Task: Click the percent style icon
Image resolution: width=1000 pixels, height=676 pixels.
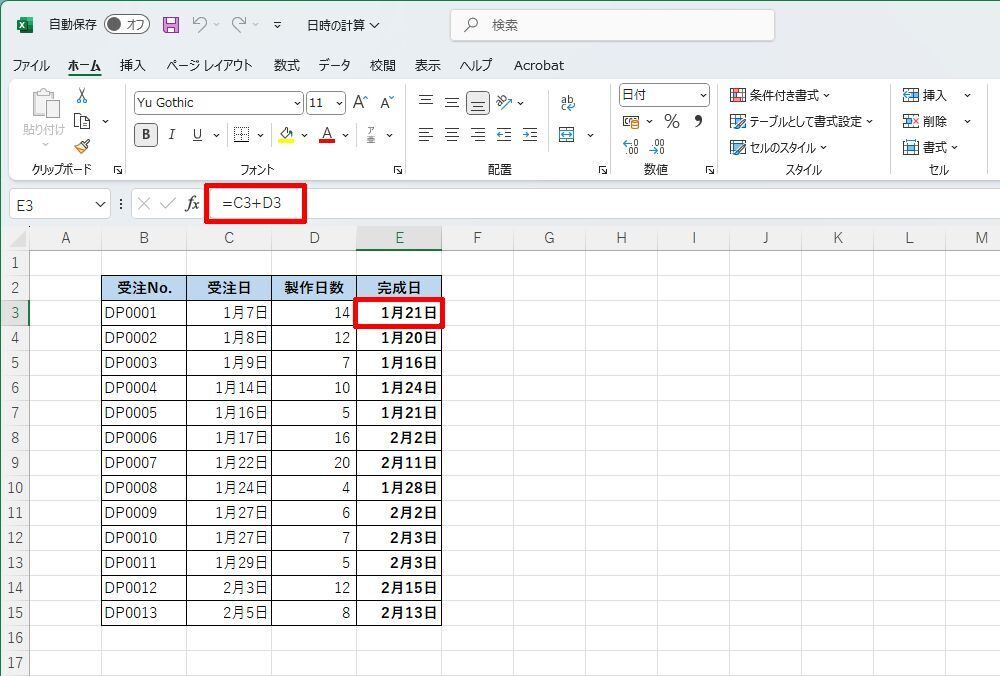Action: tap(672, 121)
